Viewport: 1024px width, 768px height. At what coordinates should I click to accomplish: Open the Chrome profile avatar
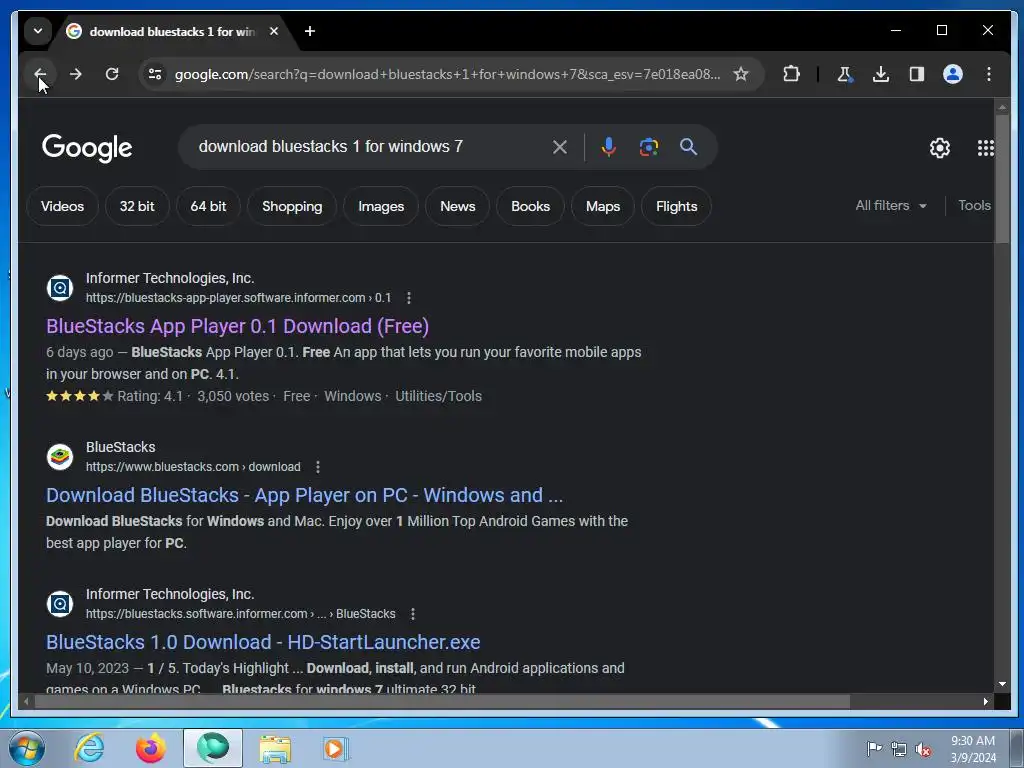(953, 74)
